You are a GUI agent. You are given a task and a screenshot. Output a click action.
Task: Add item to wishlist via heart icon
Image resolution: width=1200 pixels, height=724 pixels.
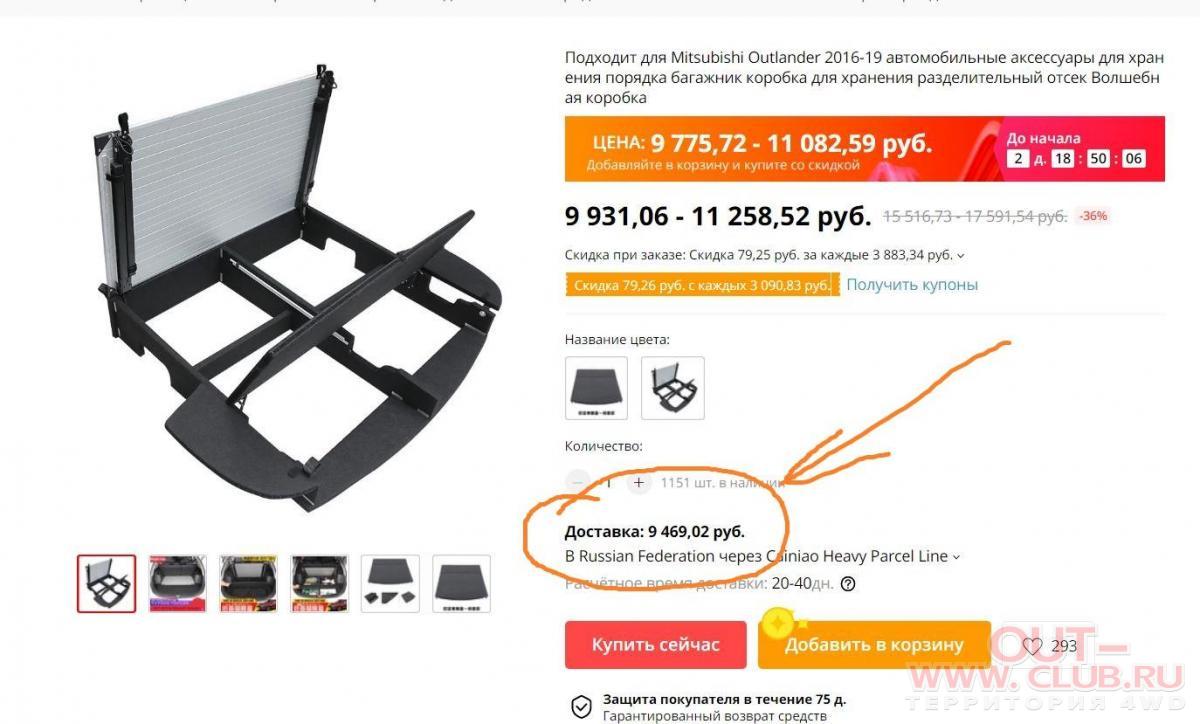(1032, 646)
